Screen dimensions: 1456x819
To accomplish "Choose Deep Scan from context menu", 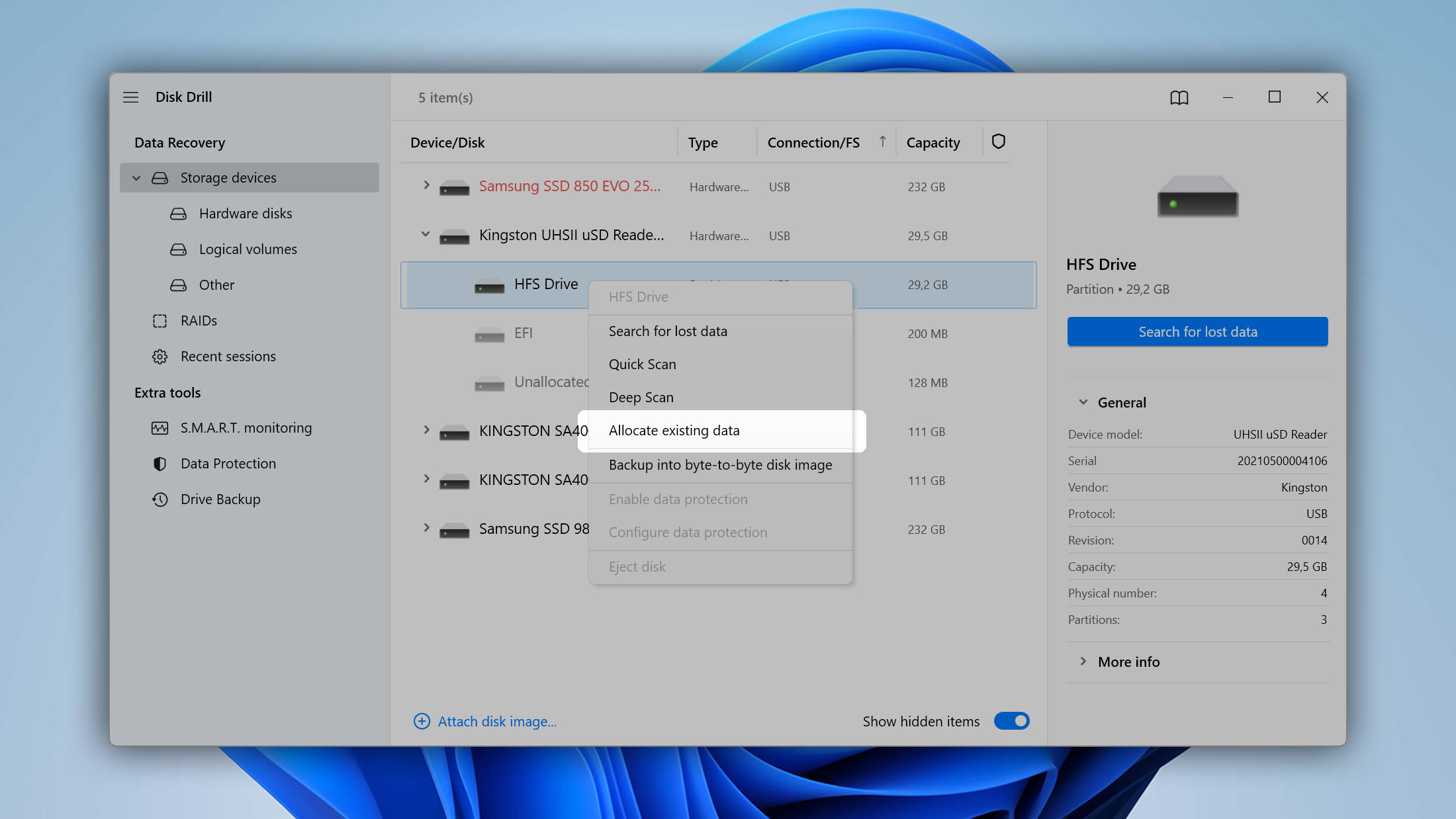I will click(720, 398).
